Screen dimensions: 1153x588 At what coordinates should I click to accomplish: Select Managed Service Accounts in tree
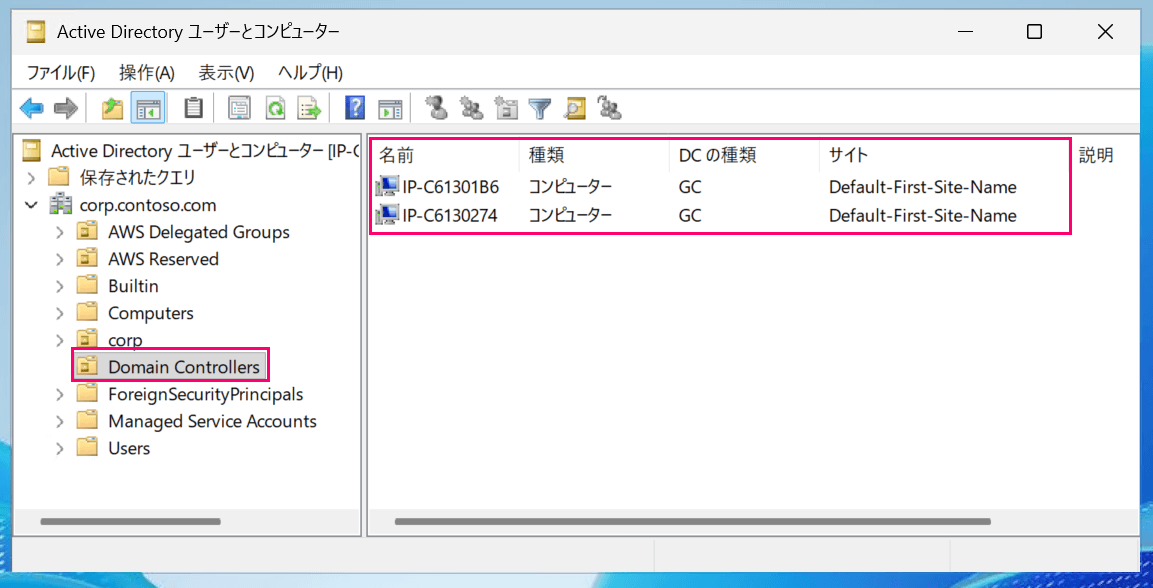click(213, 422)
